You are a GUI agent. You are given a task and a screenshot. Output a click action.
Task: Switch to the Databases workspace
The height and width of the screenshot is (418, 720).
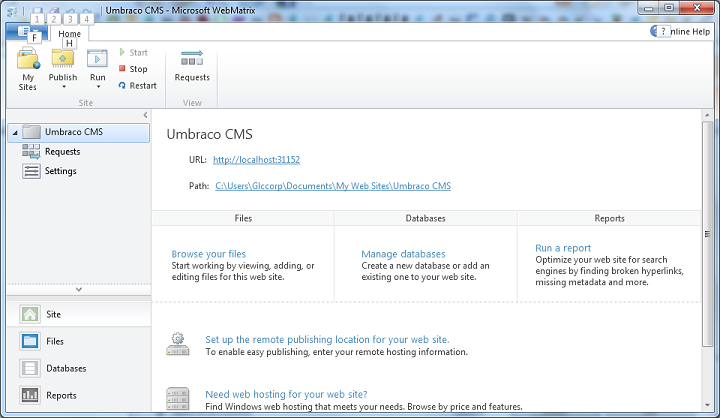coord(79,368)
